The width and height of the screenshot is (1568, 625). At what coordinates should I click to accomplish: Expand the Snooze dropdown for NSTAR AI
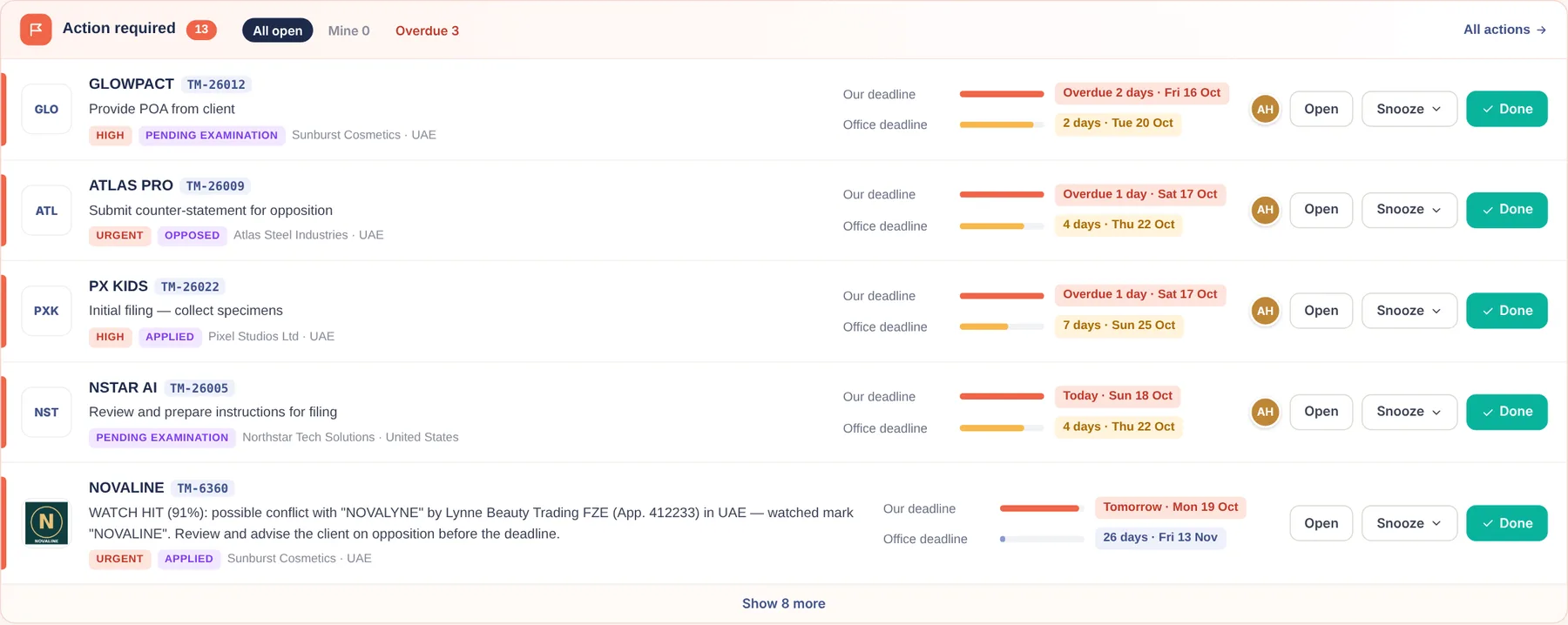point(1409,412)
